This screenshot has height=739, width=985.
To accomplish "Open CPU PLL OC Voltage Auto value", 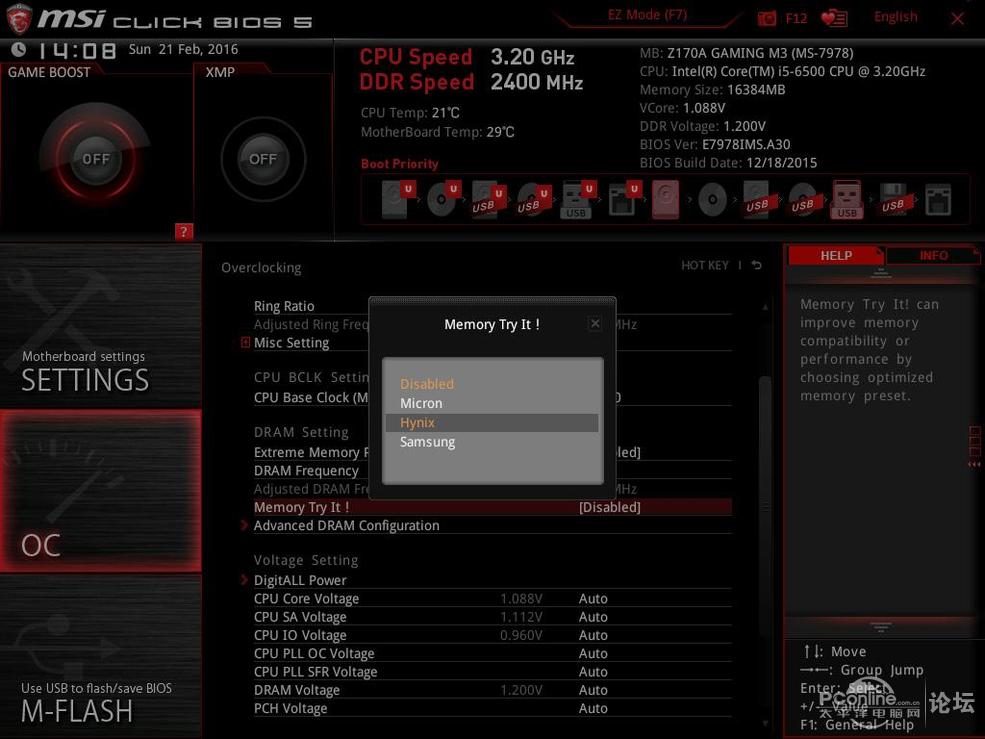I will coord(593,654).
